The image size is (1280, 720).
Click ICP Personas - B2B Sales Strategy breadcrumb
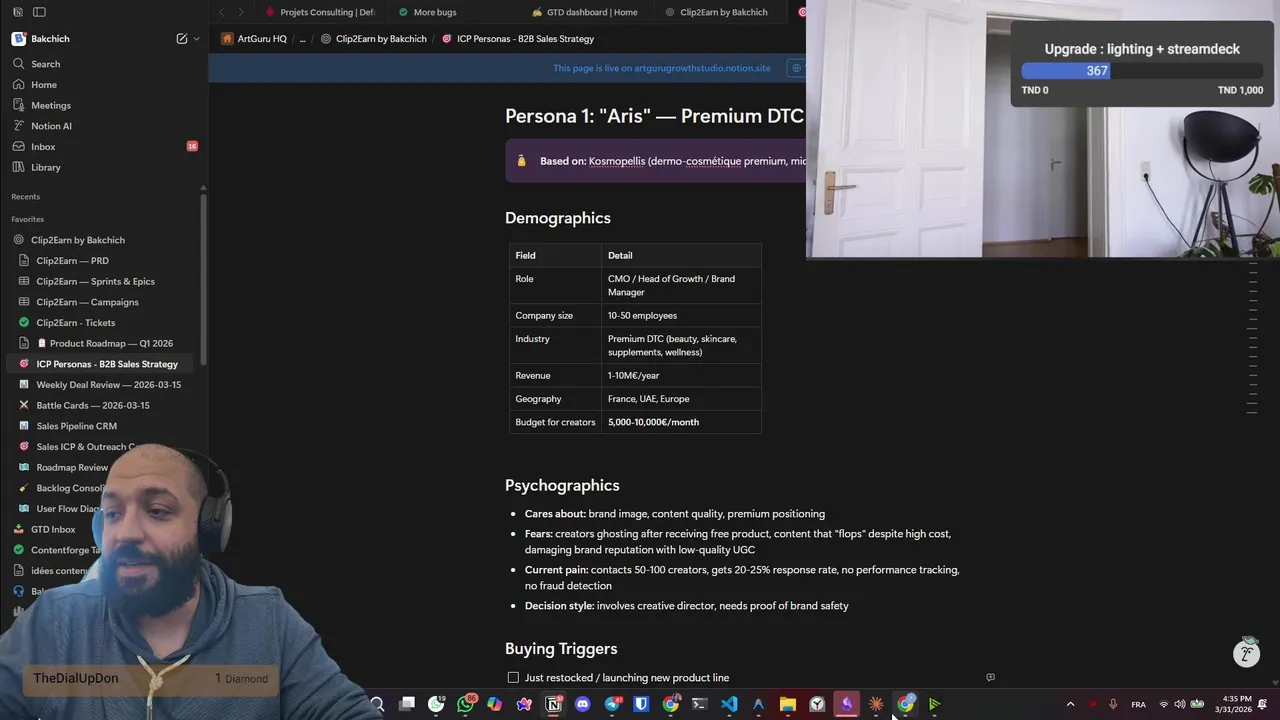point(518,39)
